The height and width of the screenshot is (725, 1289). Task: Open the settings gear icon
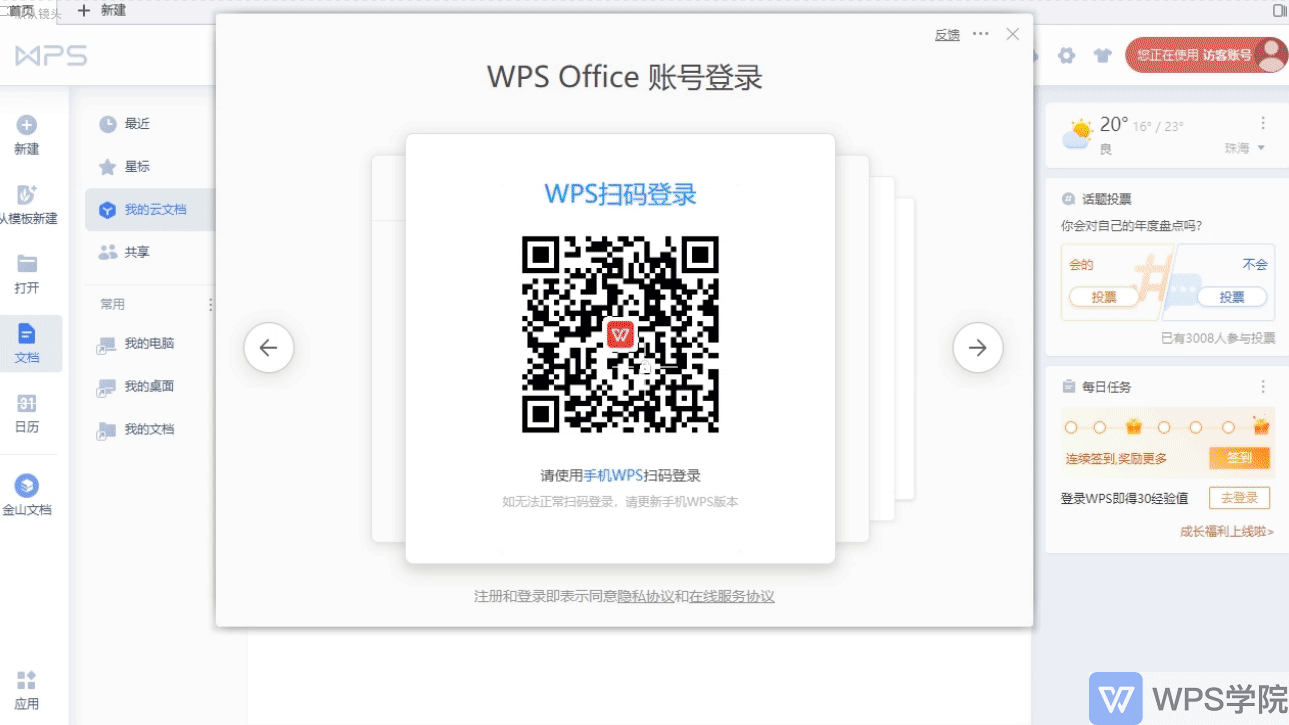[1067, 56]
